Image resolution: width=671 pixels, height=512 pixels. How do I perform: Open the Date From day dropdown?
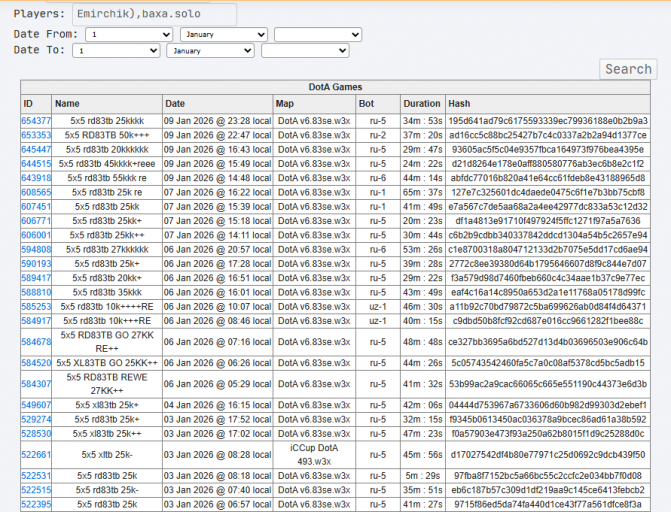click(x=129, y=35)
